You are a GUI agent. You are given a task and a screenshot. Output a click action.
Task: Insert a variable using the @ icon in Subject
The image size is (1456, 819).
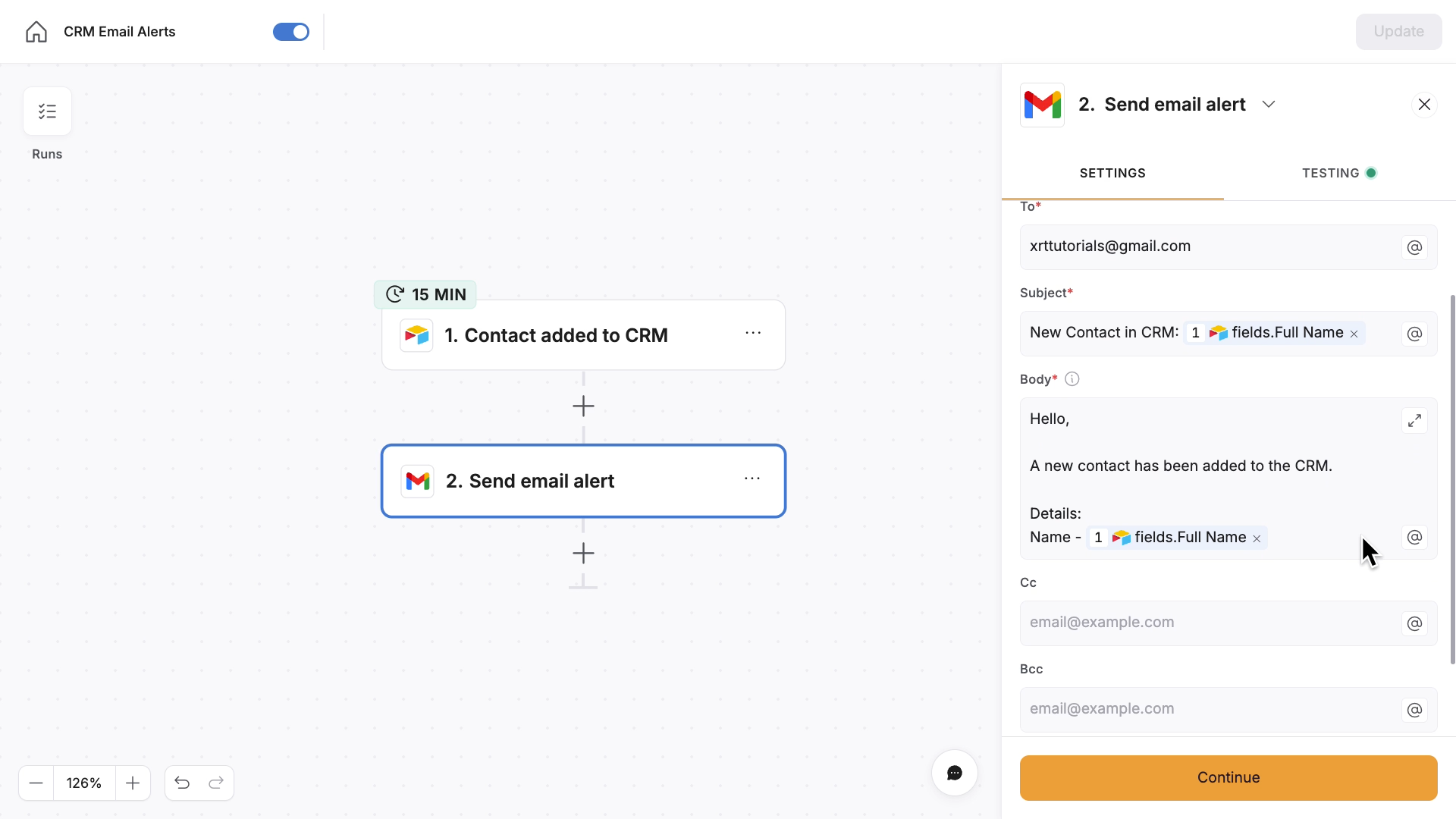tap(1414, 334)
